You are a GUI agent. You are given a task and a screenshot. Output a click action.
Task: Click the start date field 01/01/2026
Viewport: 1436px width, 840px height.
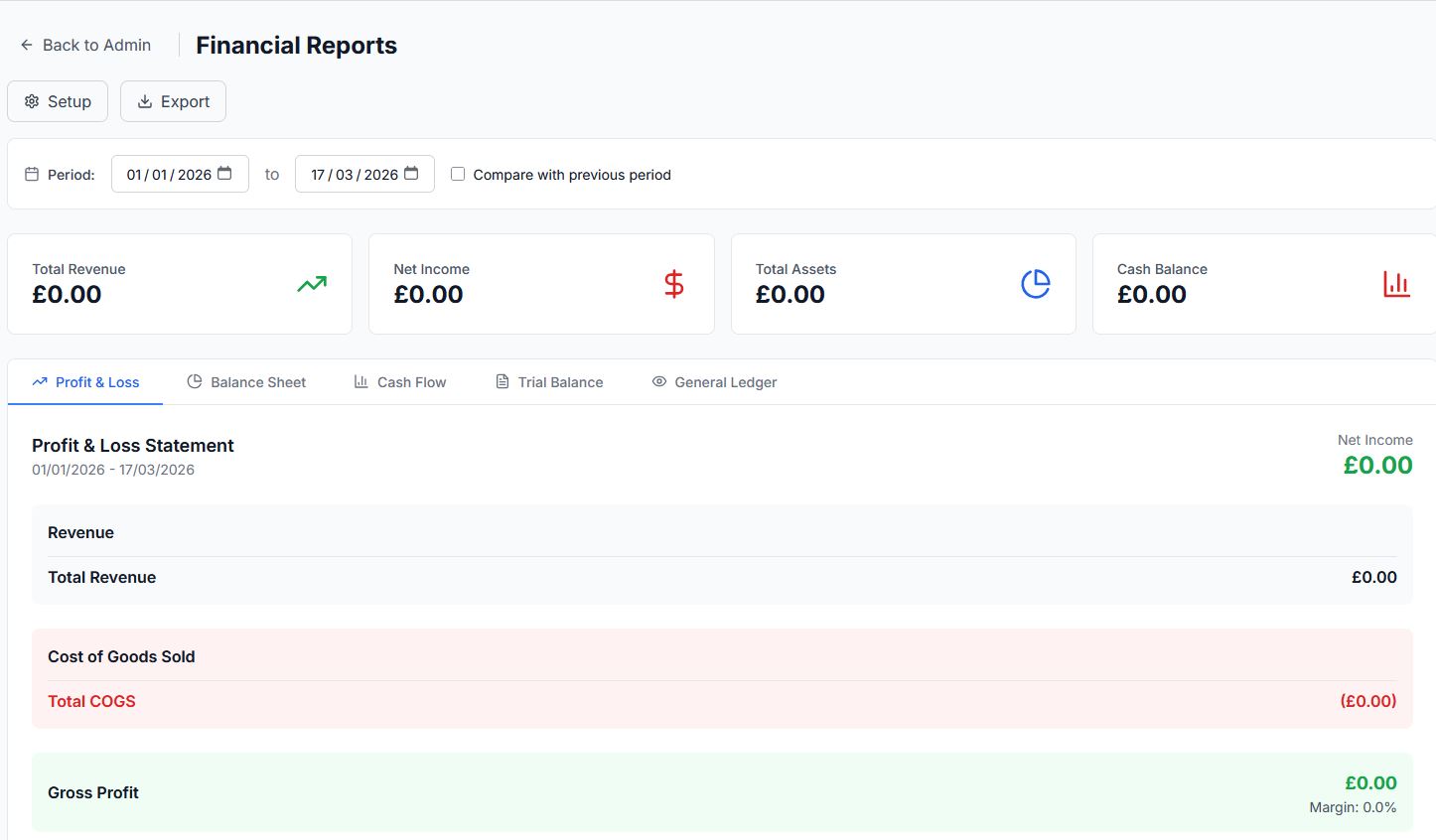180,174
